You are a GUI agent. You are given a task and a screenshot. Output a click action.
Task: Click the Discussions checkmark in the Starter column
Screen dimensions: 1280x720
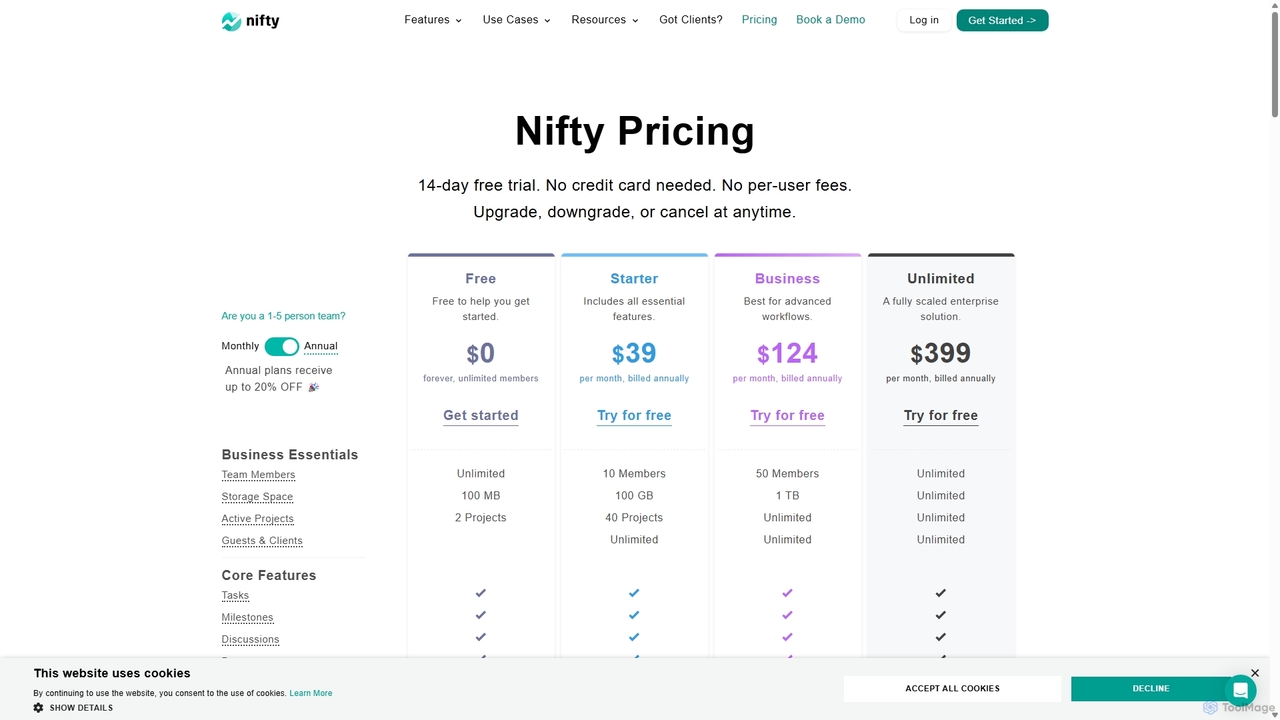tap(634, 637)
